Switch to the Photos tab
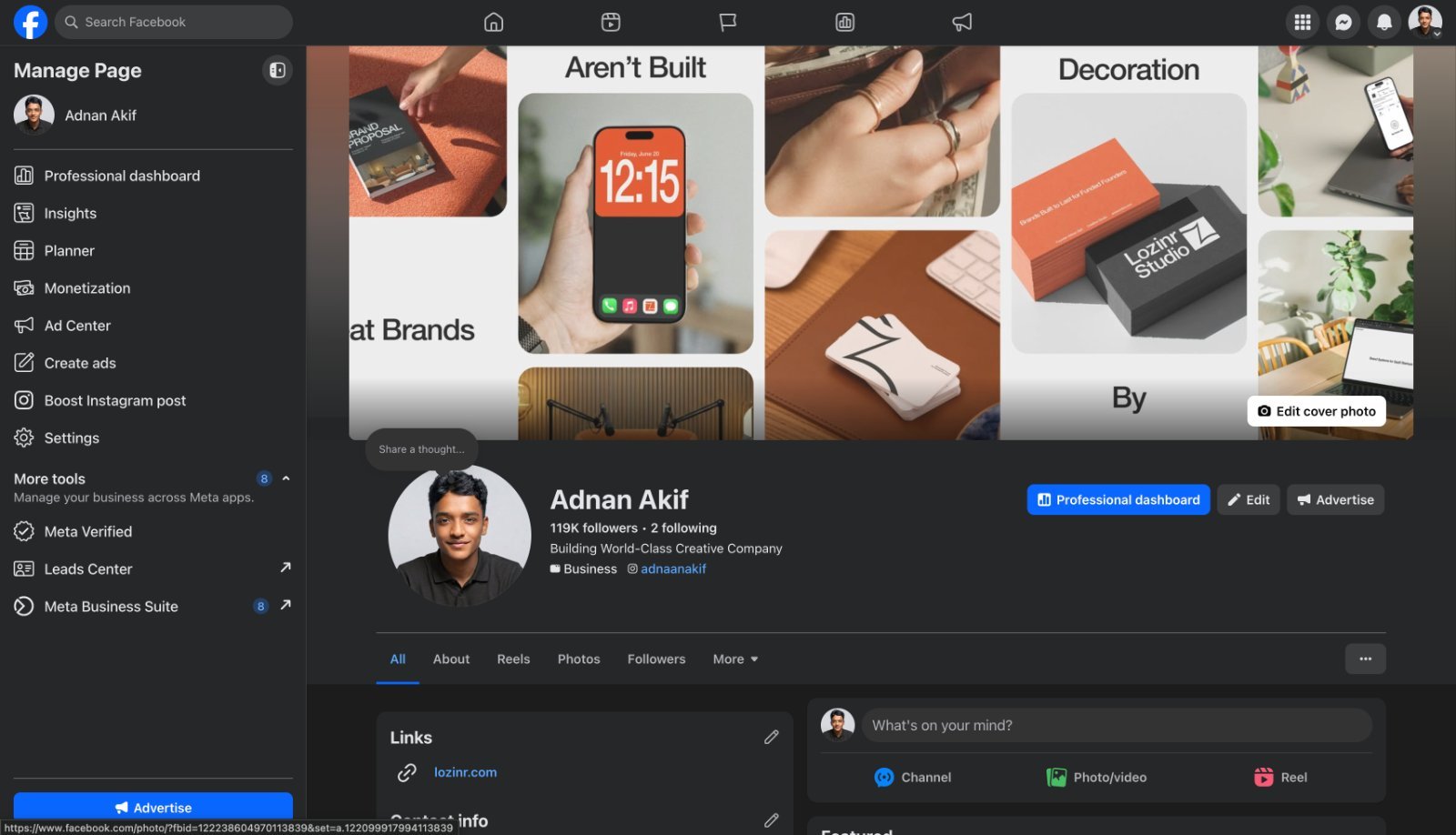This screenshot has height=835, width=1456. (x=579, y=659)
